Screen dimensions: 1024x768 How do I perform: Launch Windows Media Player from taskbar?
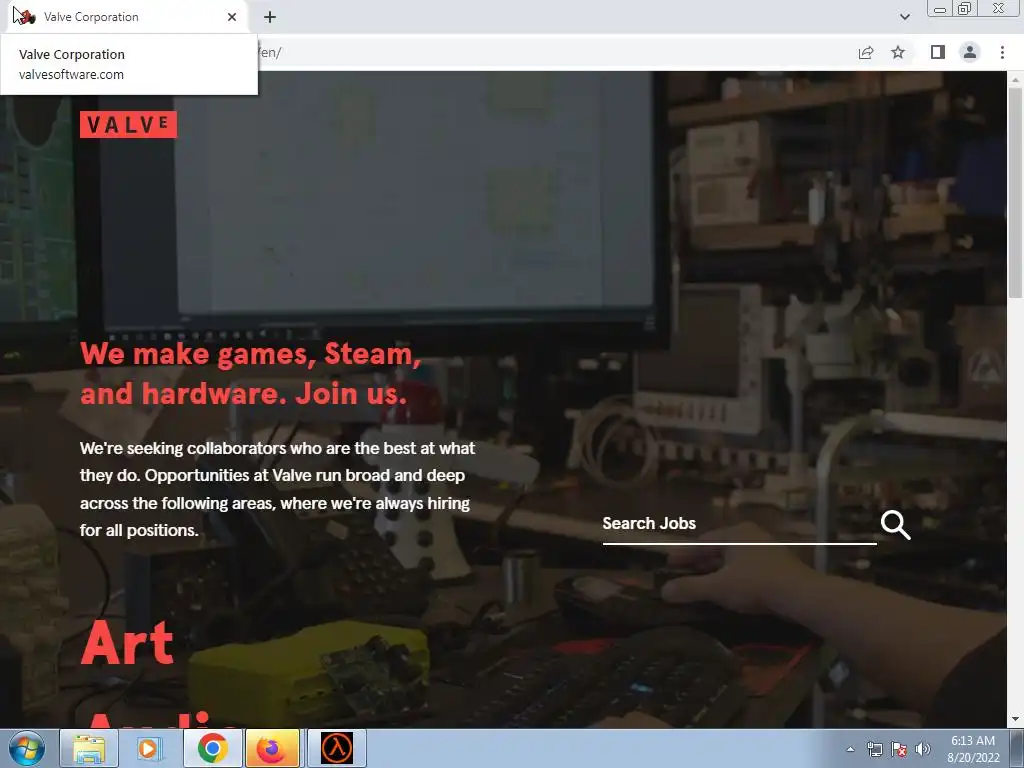pyautogui.click(x=150, y=748)
